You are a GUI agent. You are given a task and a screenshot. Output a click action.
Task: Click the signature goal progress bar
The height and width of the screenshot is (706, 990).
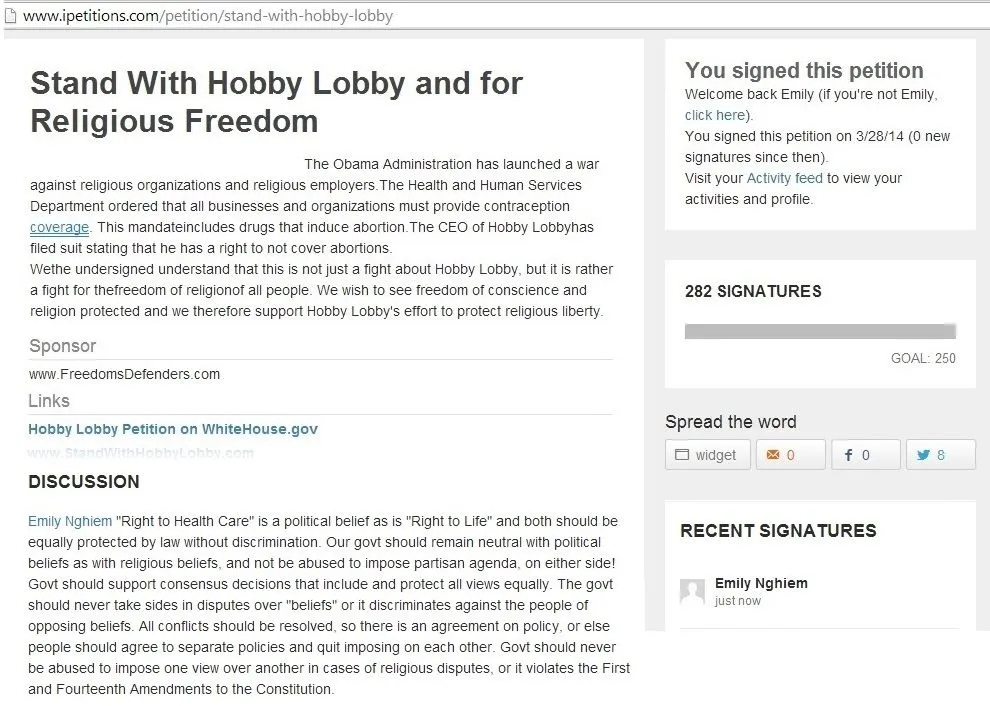click(x=820, y=331)
